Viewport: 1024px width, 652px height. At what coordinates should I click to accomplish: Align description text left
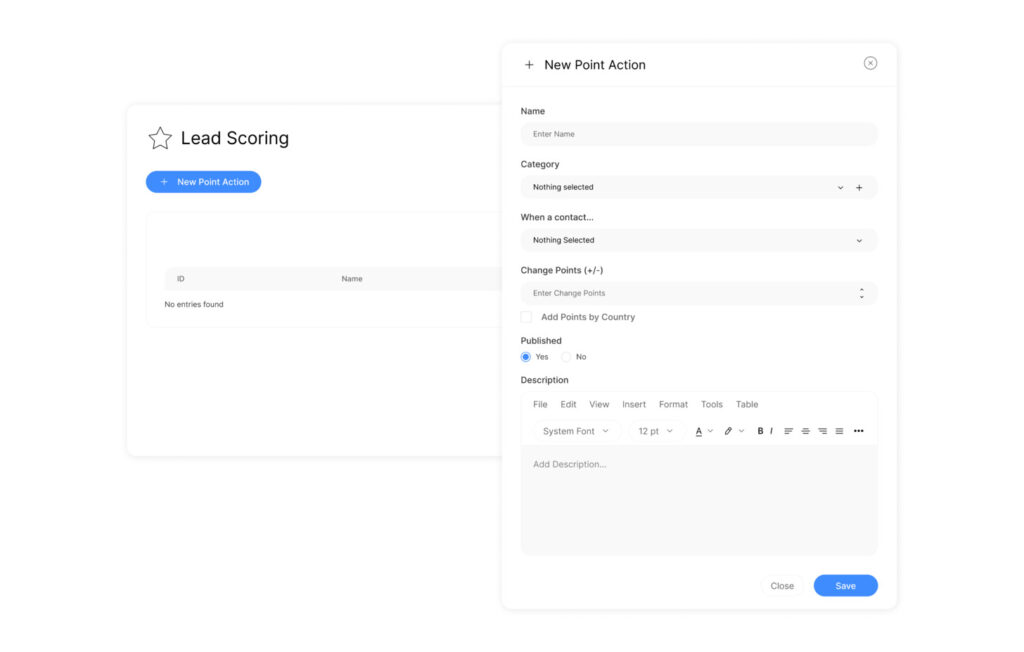(788, 431)
